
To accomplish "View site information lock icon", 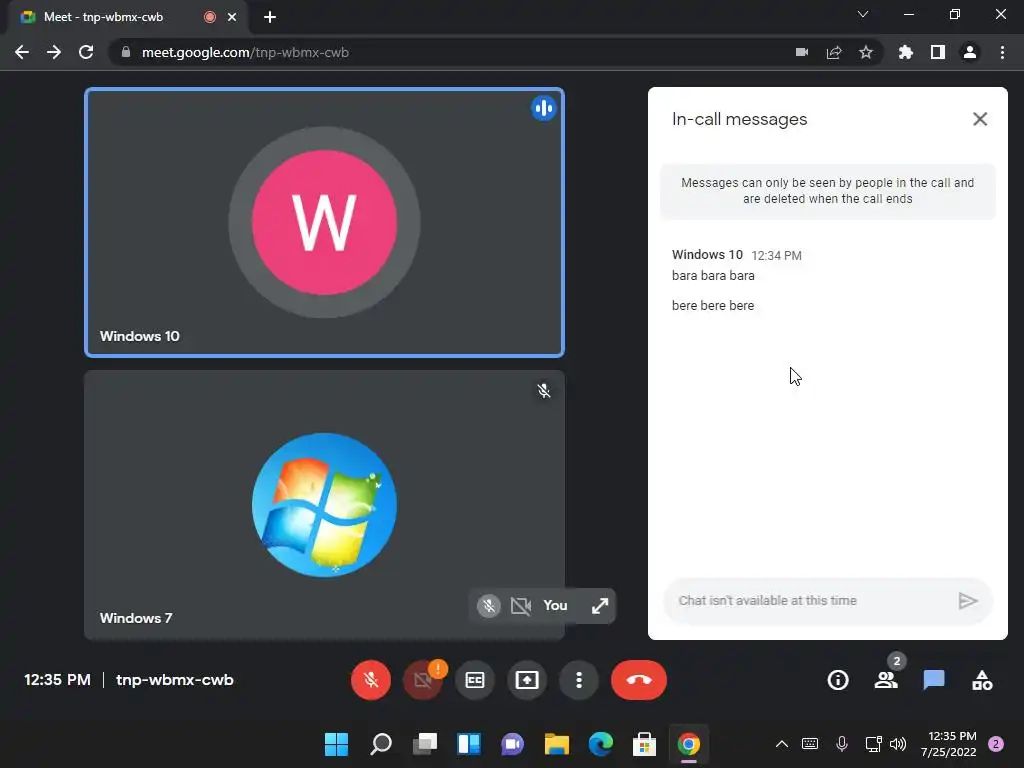I will (126, 52).
